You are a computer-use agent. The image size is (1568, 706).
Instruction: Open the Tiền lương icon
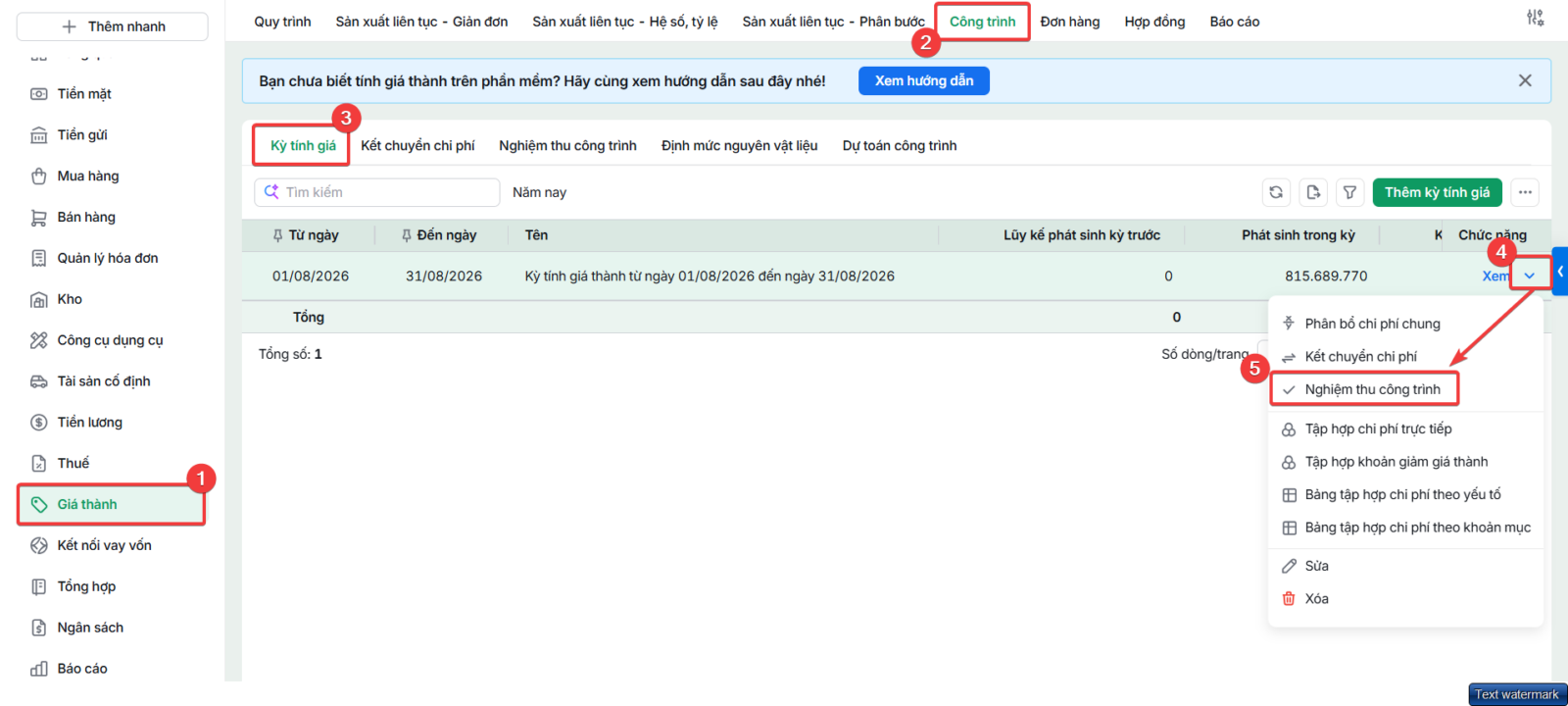pos(39,423)
